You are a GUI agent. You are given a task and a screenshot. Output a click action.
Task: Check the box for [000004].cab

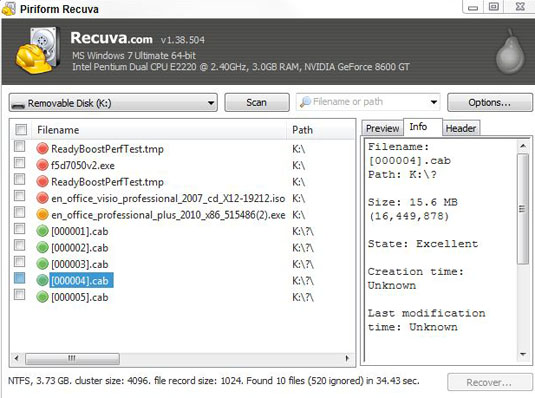point(19,278)
